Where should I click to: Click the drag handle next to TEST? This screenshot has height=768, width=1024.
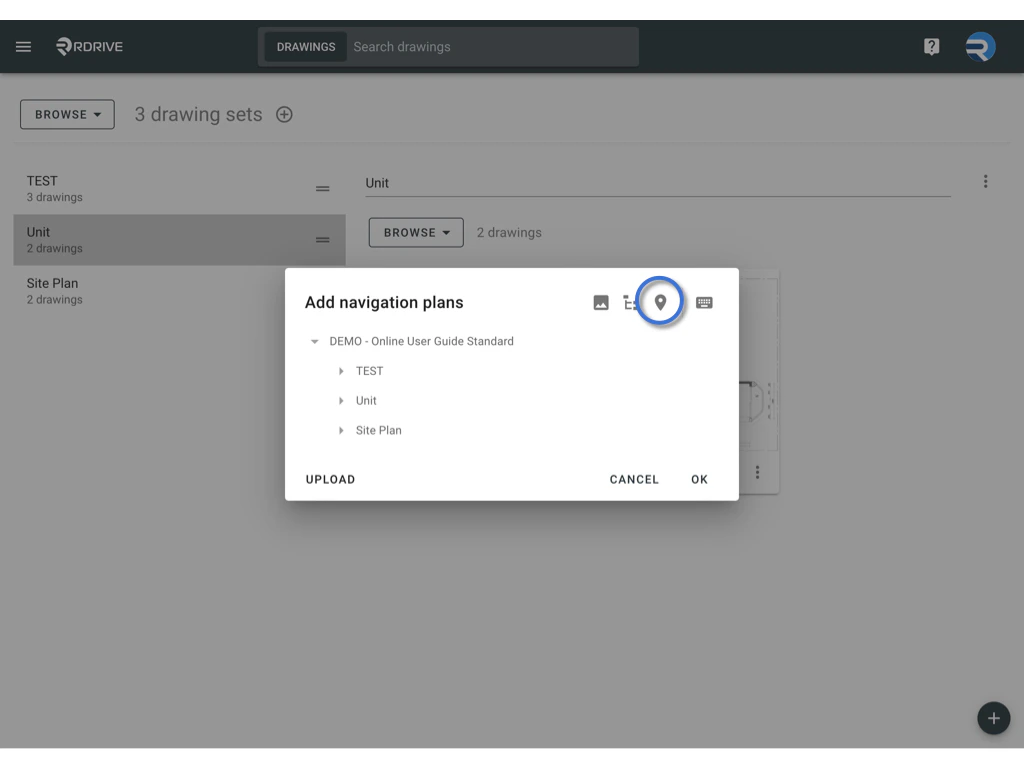coord(322,188)
